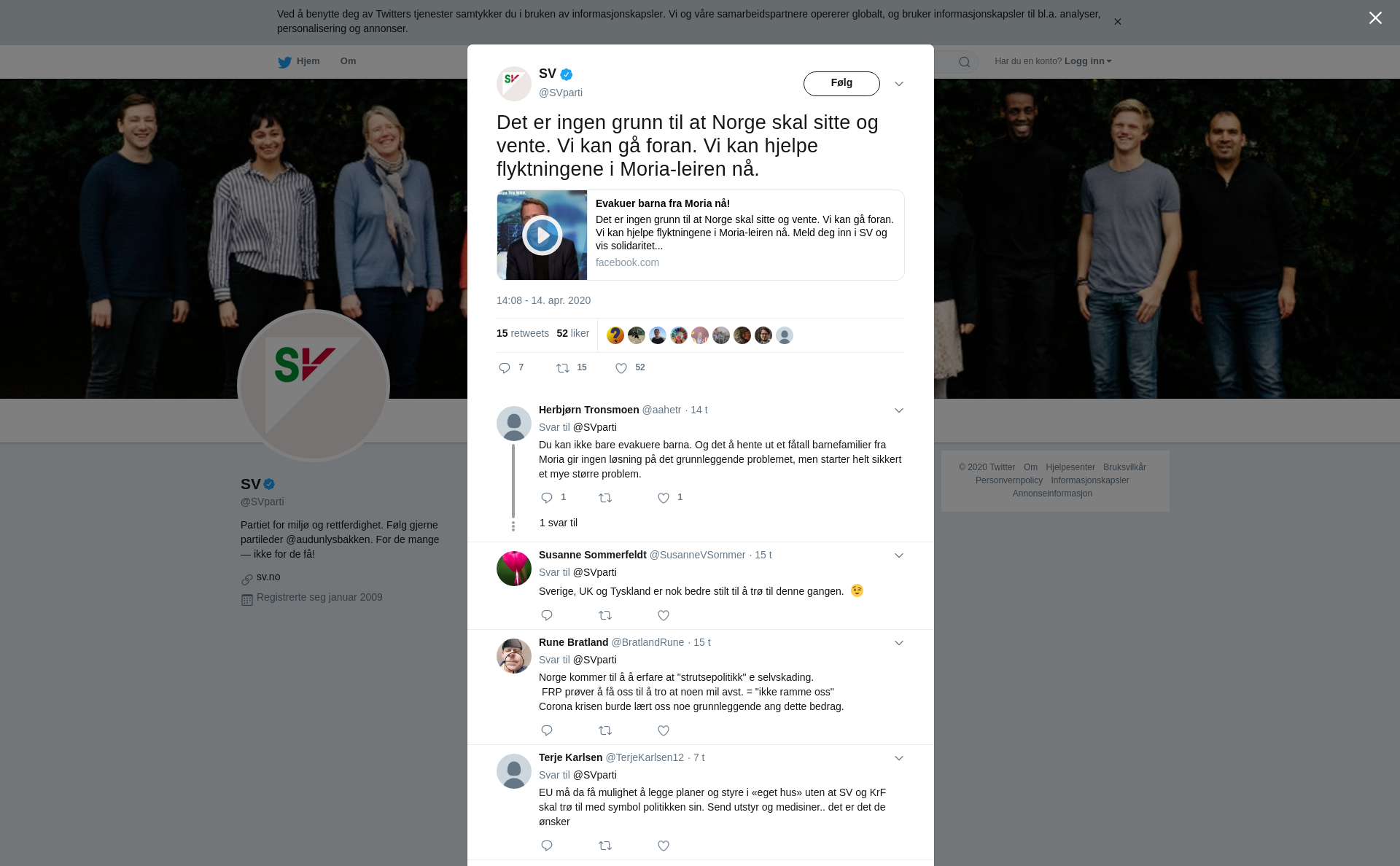Follow SV with the Følg button
This screenshot has height=866, width=1400.
click(x=841, y=83)
